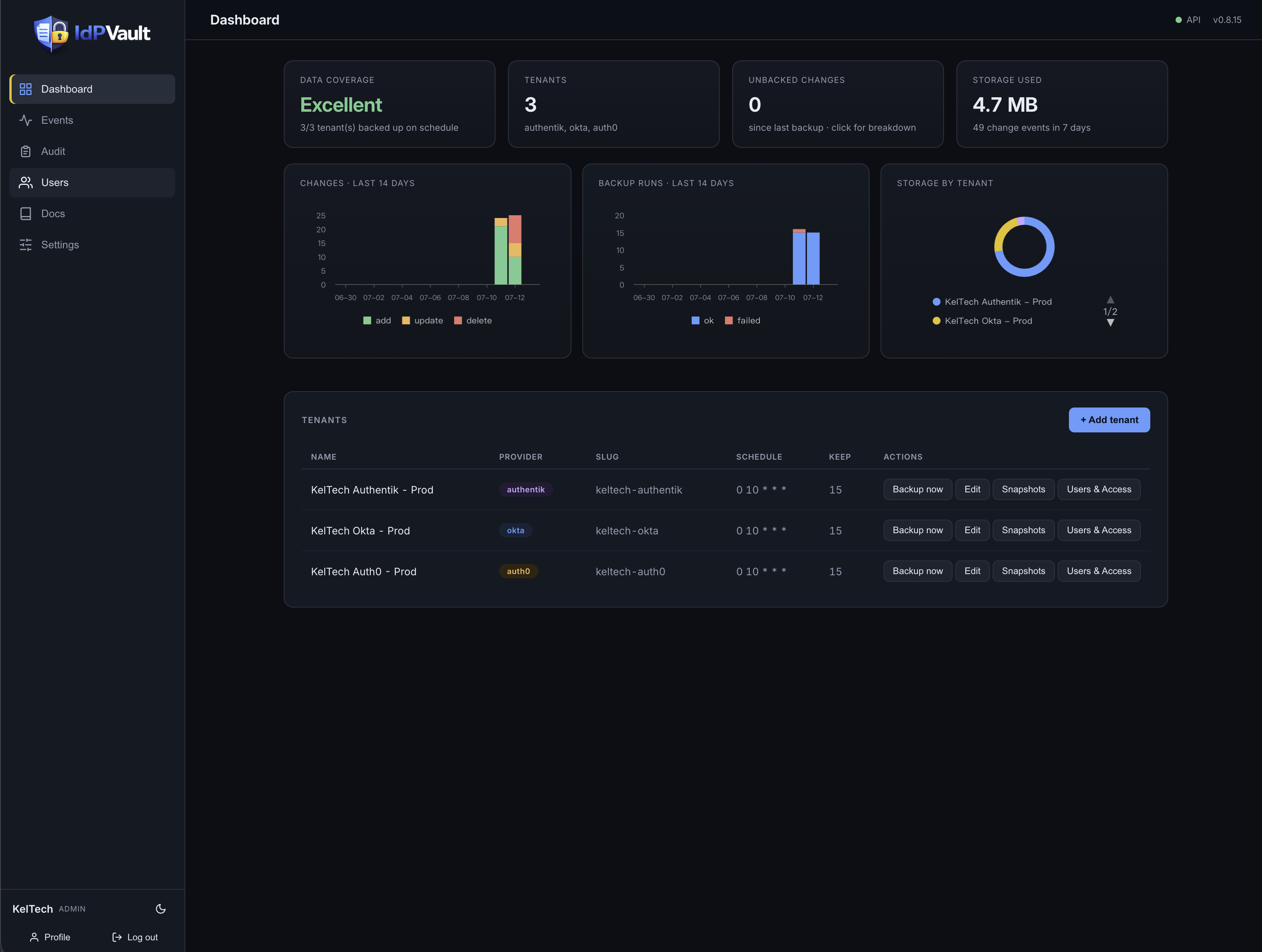Toggle dark mode with moon icon
The image size is (1262, 952).
pos(161,909)
